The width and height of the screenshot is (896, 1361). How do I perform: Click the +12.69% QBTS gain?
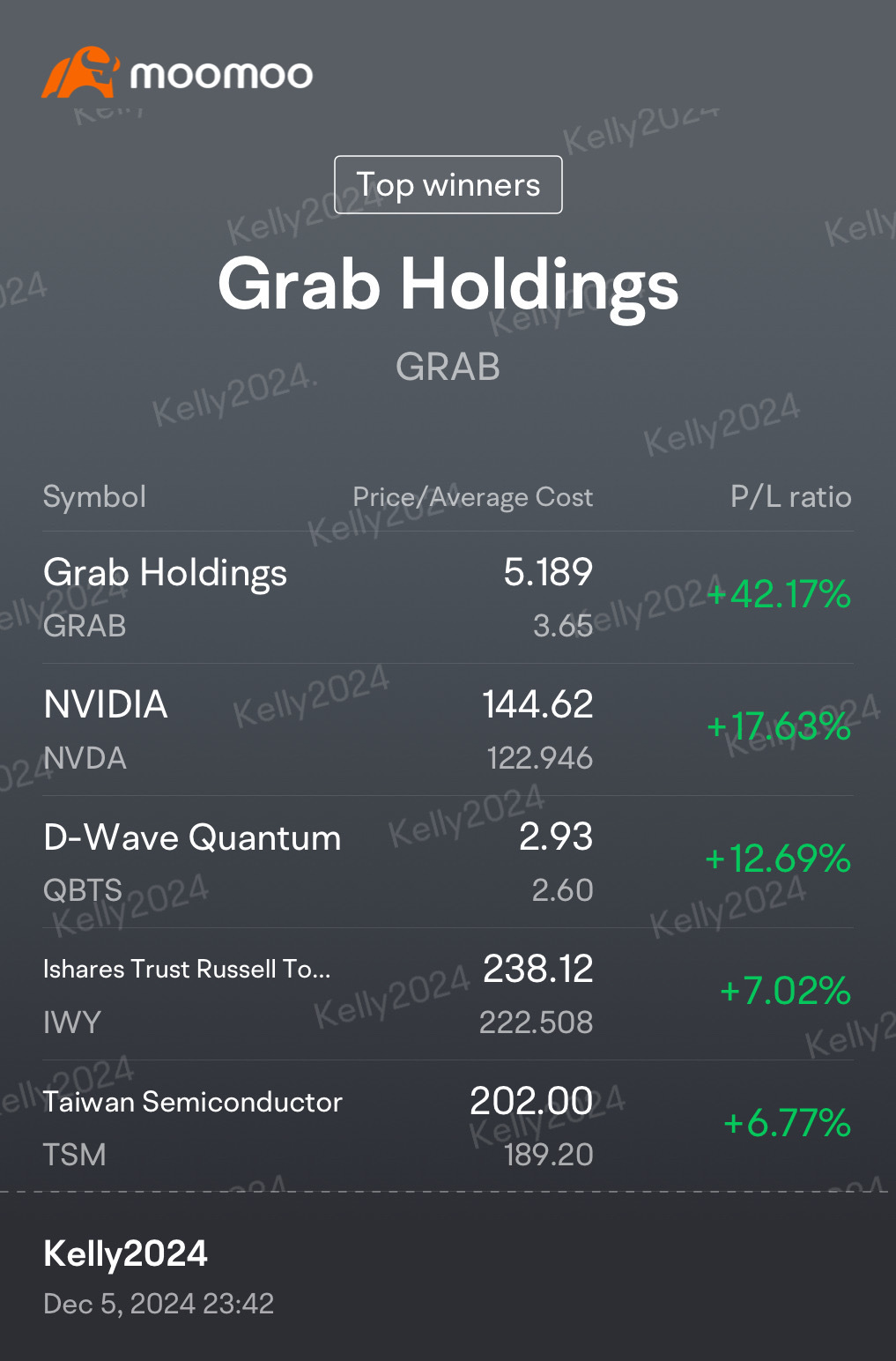[778, 859]
